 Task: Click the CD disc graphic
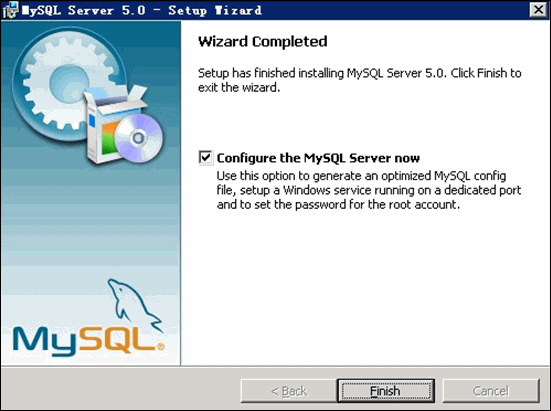(x=138, y=138)
